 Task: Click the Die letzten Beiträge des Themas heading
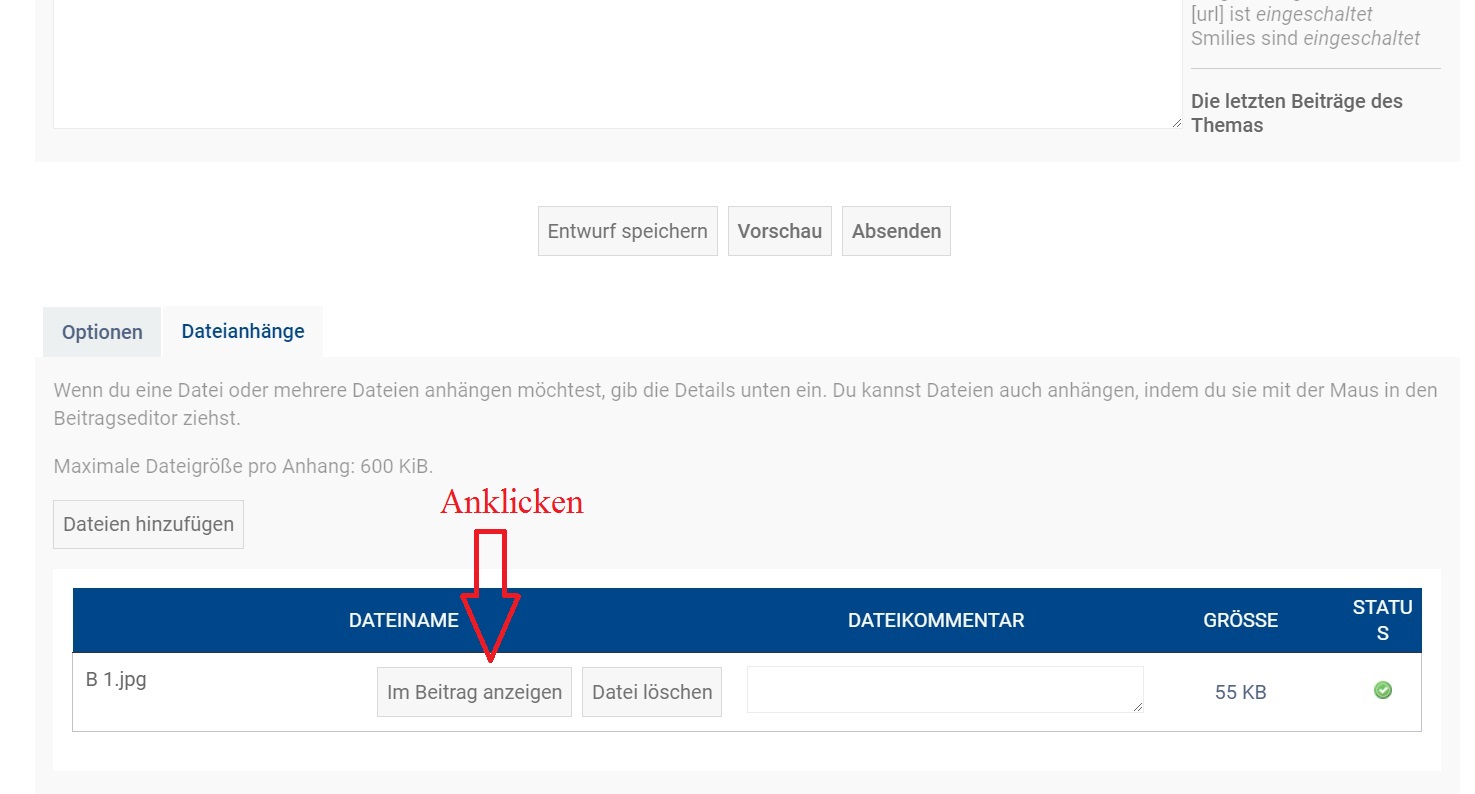tap(1296, 113)
